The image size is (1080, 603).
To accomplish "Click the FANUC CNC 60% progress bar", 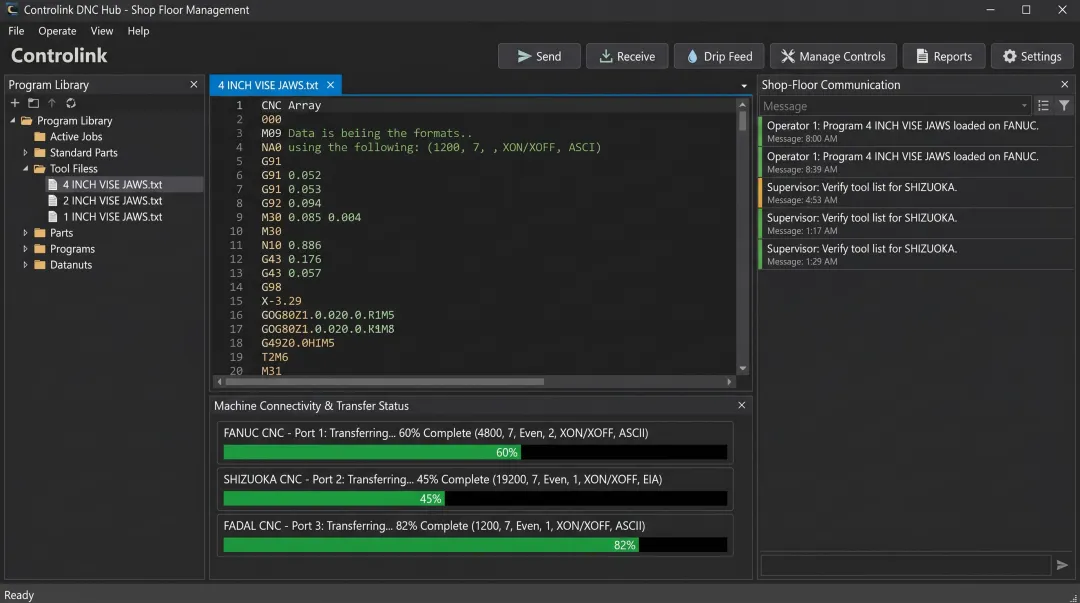I will coord(475,452).
